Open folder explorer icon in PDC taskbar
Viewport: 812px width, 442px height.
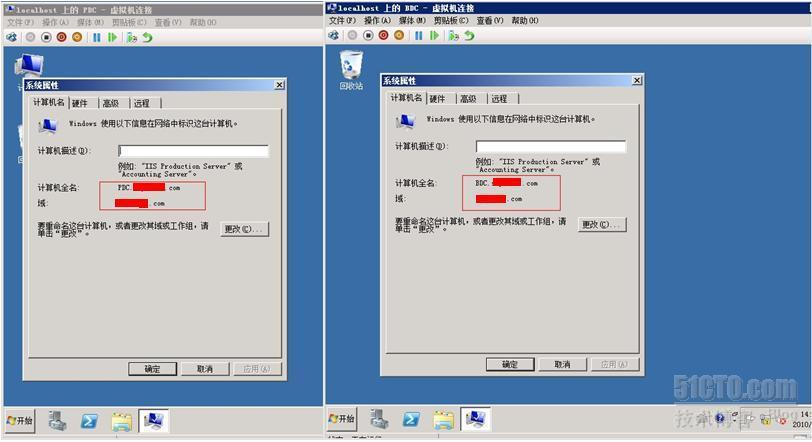(122, 422)
